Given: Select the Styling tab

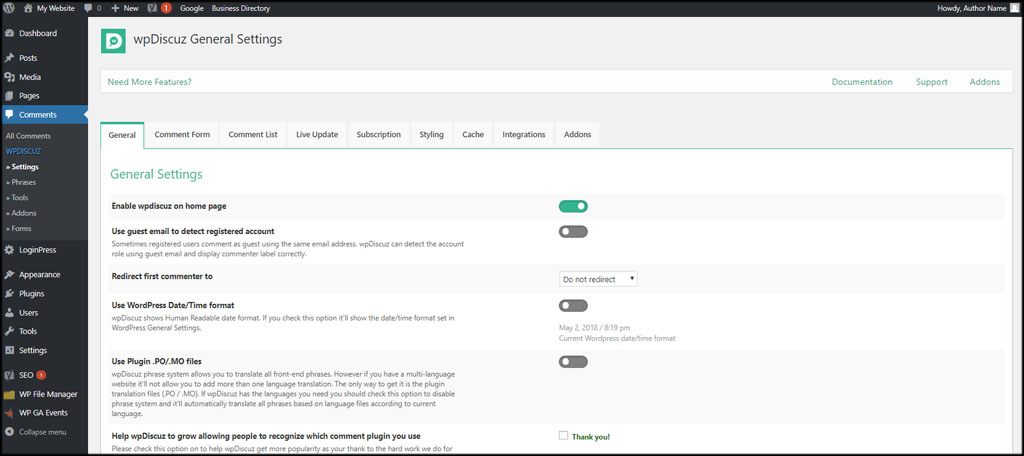Looking at the screenshot, I should 431,135.
